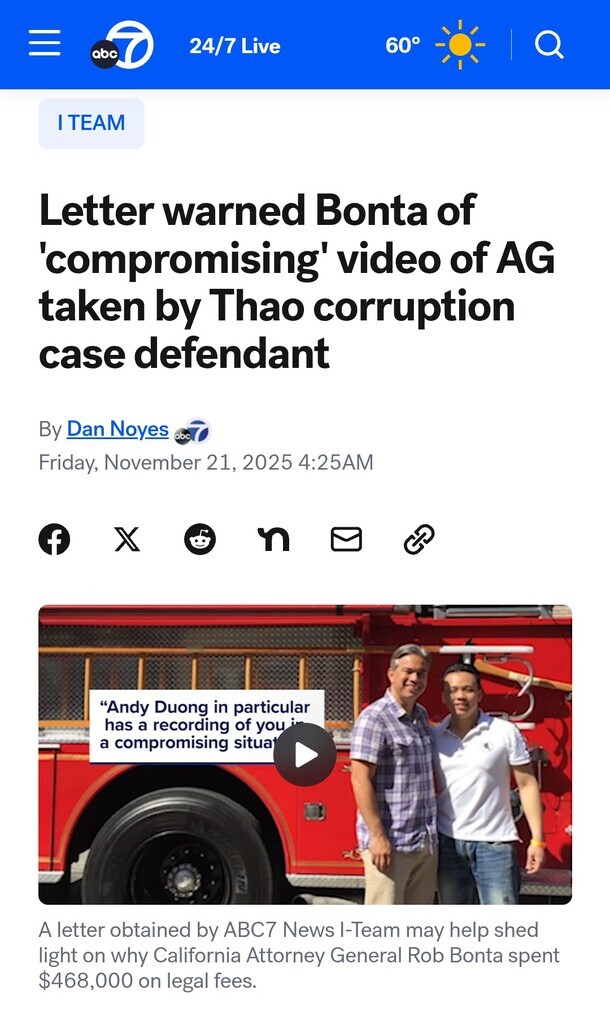Viewport: 610px width, 1024px height.
Task: Open the hamburger navigation menu
Action: [45, 43]
